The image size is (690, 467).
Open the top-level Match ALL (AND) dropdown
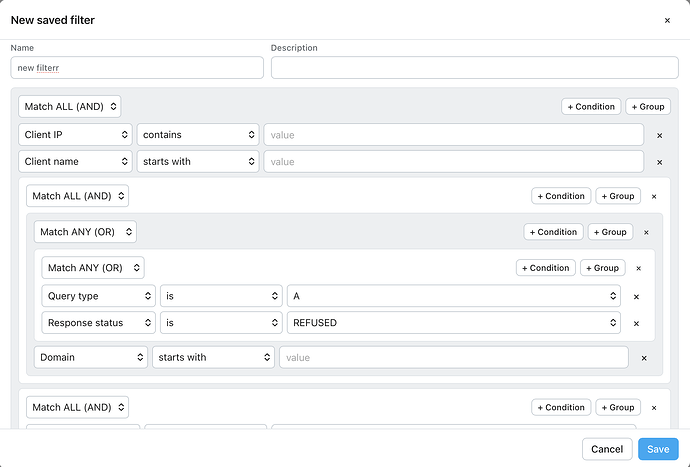point(70,107)
